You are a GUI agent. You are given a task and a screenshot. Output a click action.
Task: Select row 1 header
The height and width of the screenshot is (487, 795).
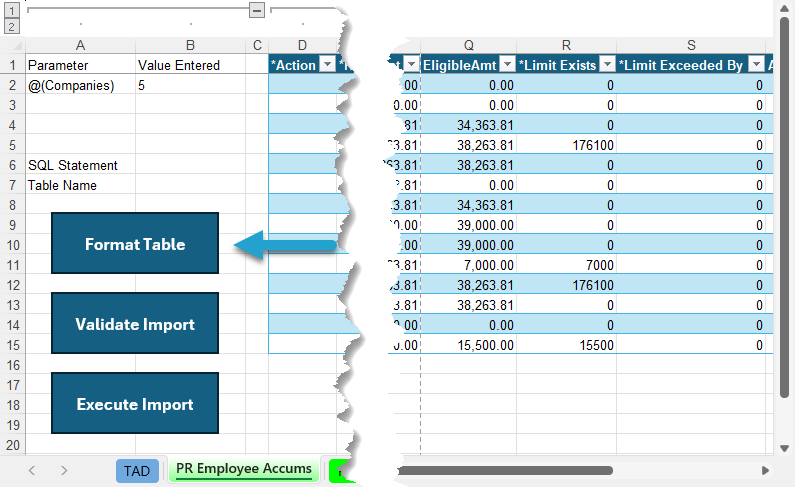[13, 65]
